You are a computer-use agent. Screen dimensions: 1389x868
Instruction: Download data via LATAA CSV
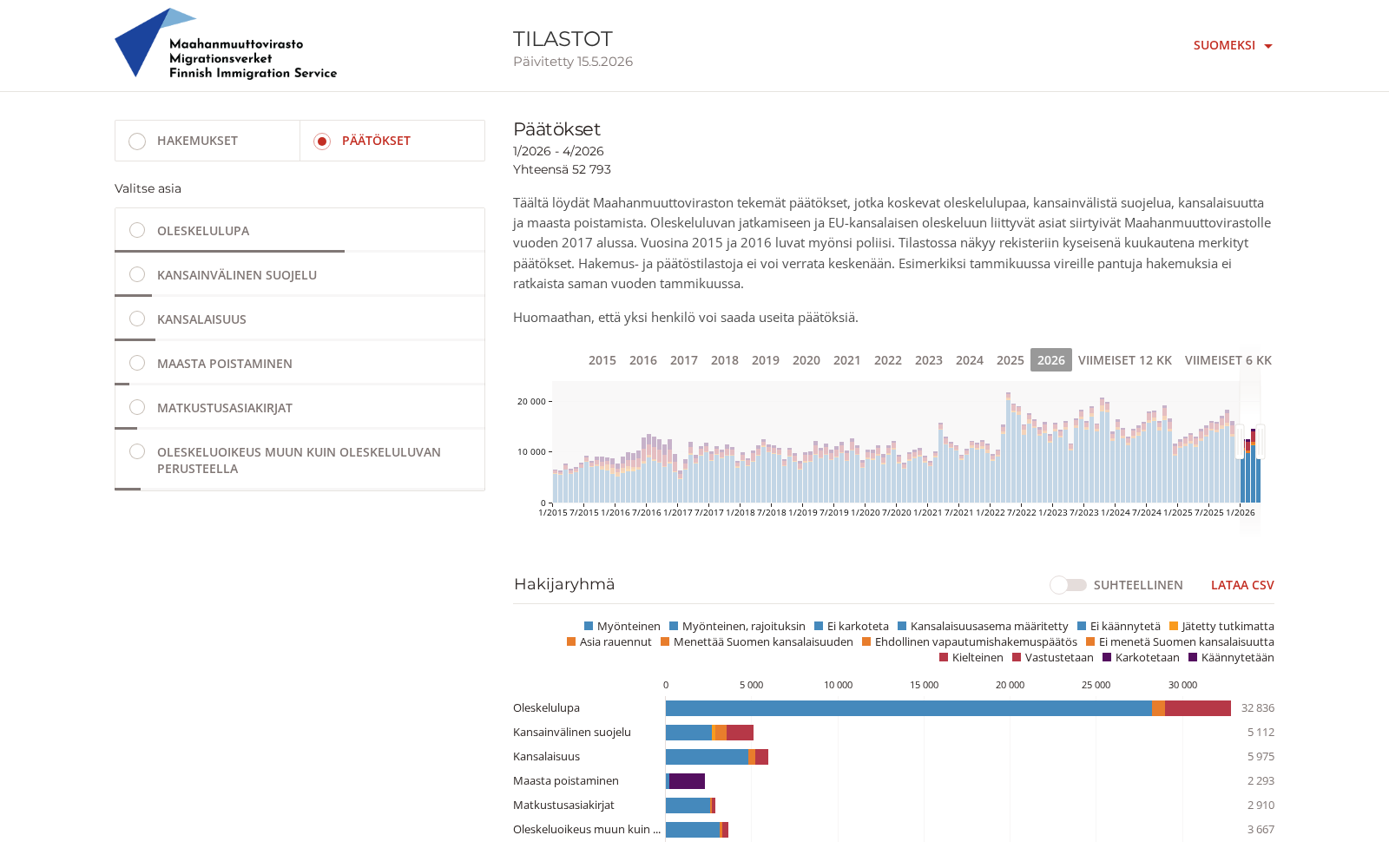tap(1242, 585)
